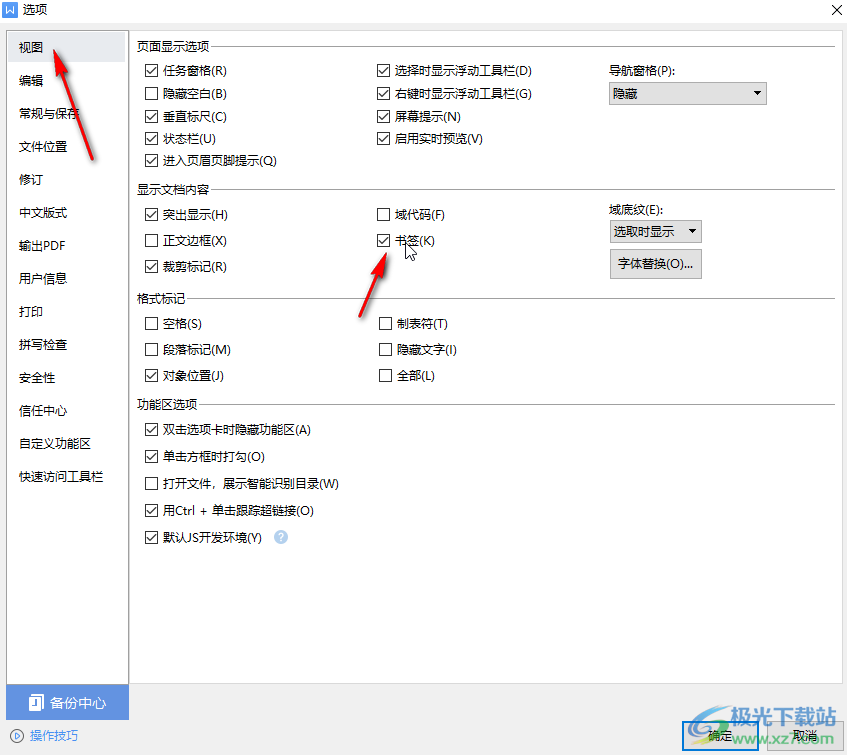The height and width of the screenshot is (755, 847).
Task: Enable the 全部(L) format marks checkbox
Action: pyautogui.click(x=385, y=376)
